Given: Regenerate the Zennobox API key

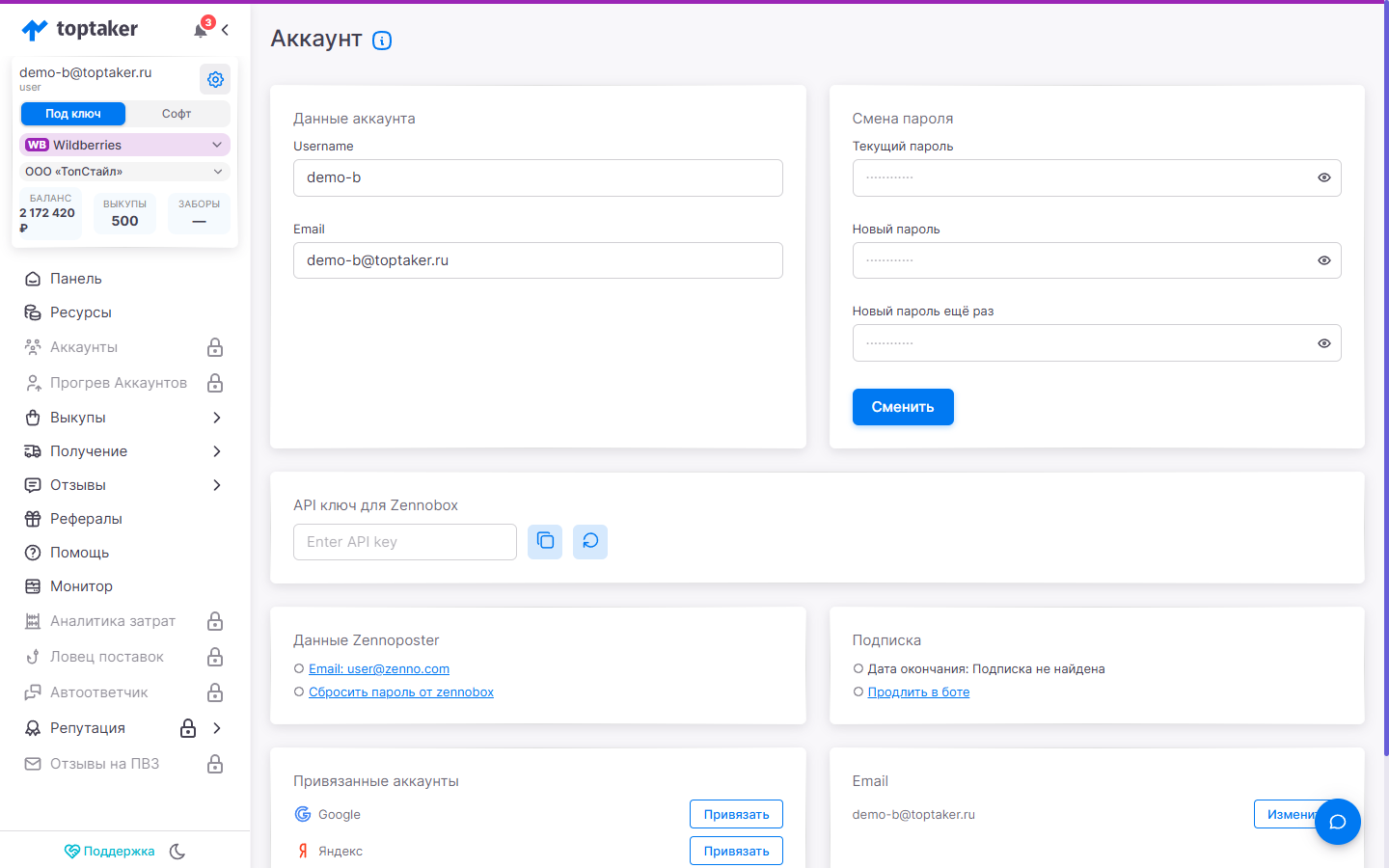Looking at the screenshot, I should tap(590, 541).
